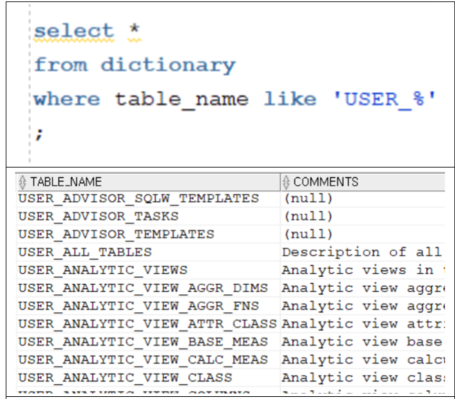
Task: Select the USER_ANALYTIC_VIEW_AGGR_DIMS cell
Action: (x=148, y=288)
